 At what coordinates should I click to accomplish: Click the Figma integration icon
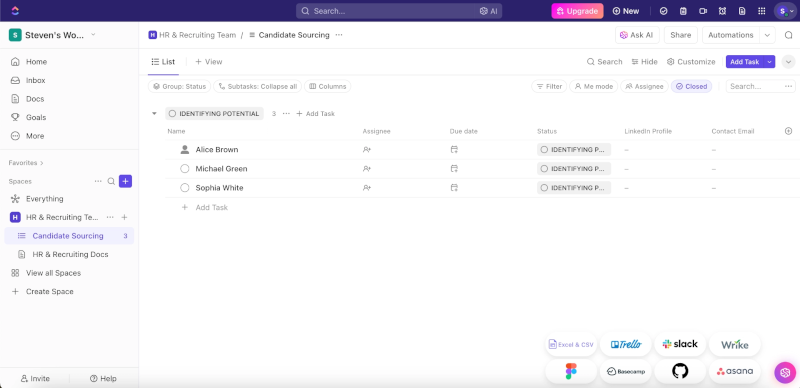tap(571, 371)
